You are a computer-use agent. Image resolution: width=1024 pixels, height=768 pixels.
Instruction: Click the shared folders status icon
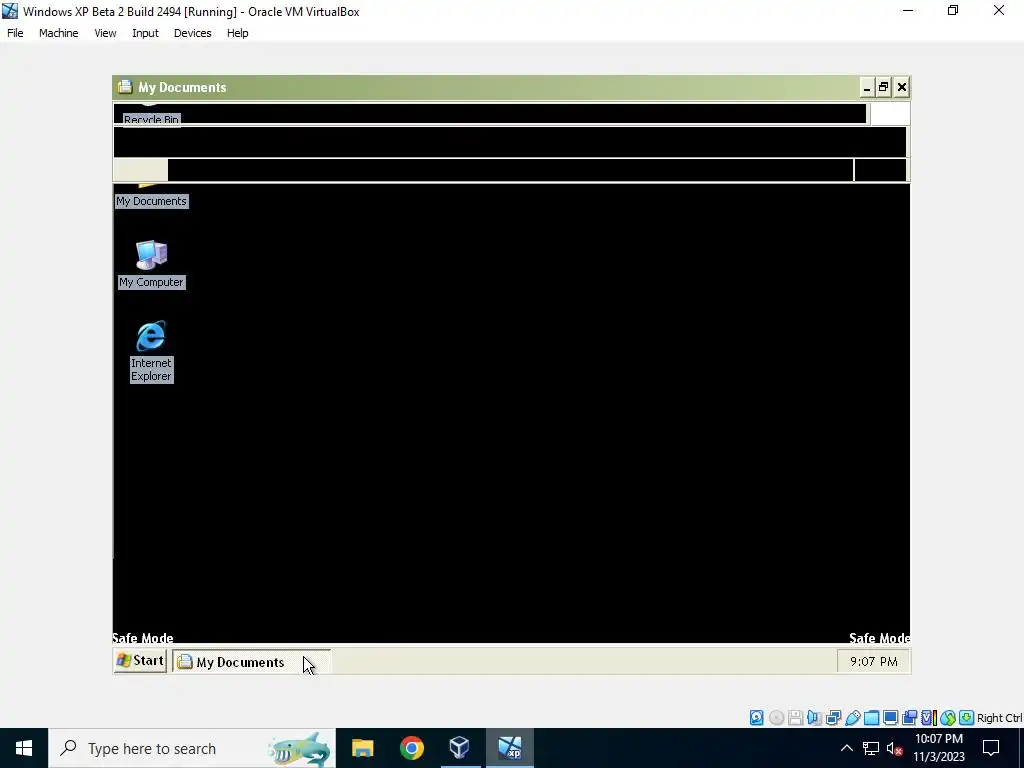tap(871, 718)
